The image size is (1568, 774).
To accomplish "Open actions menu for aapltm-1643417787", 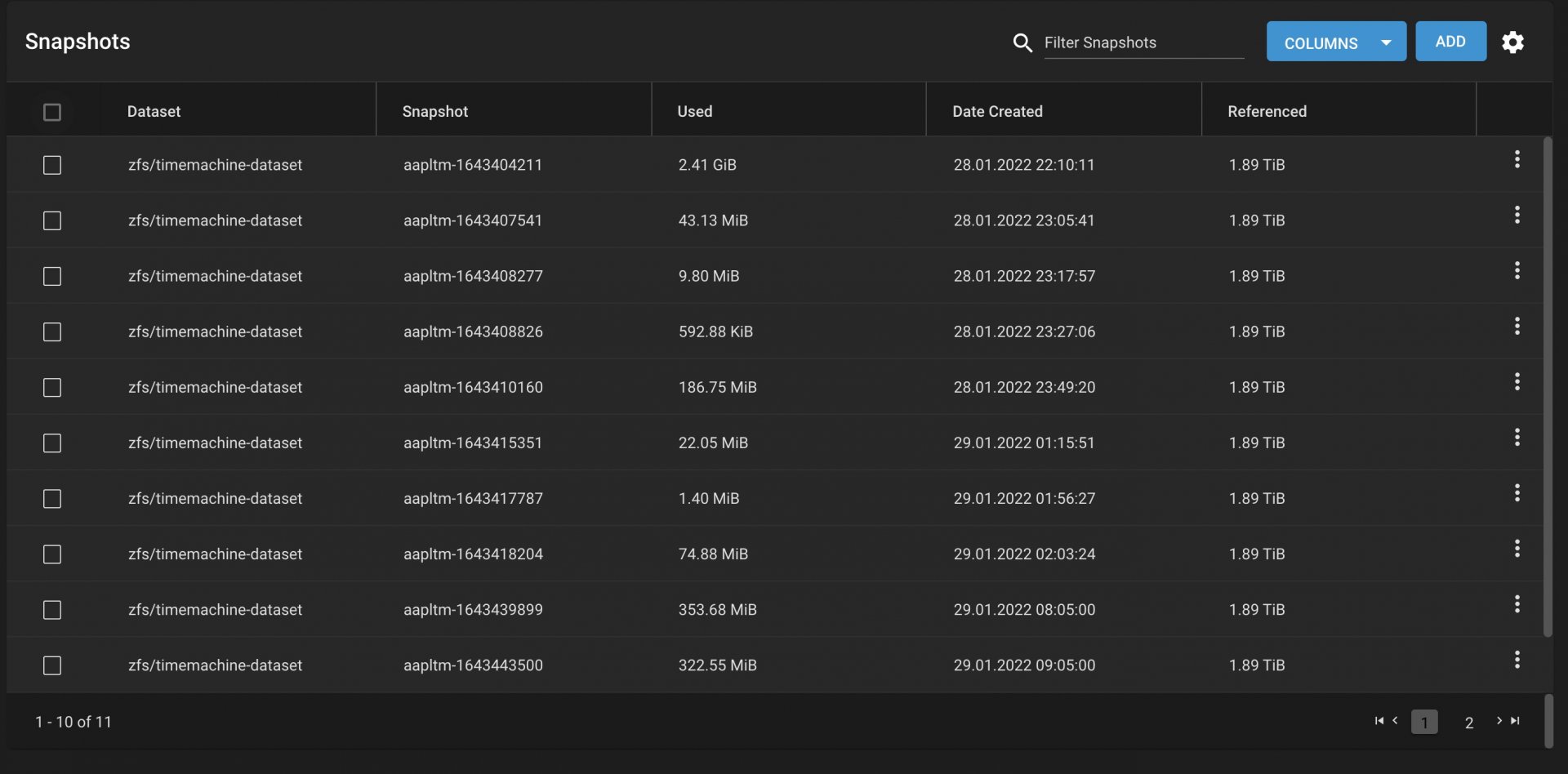I will coord(1517,492).
